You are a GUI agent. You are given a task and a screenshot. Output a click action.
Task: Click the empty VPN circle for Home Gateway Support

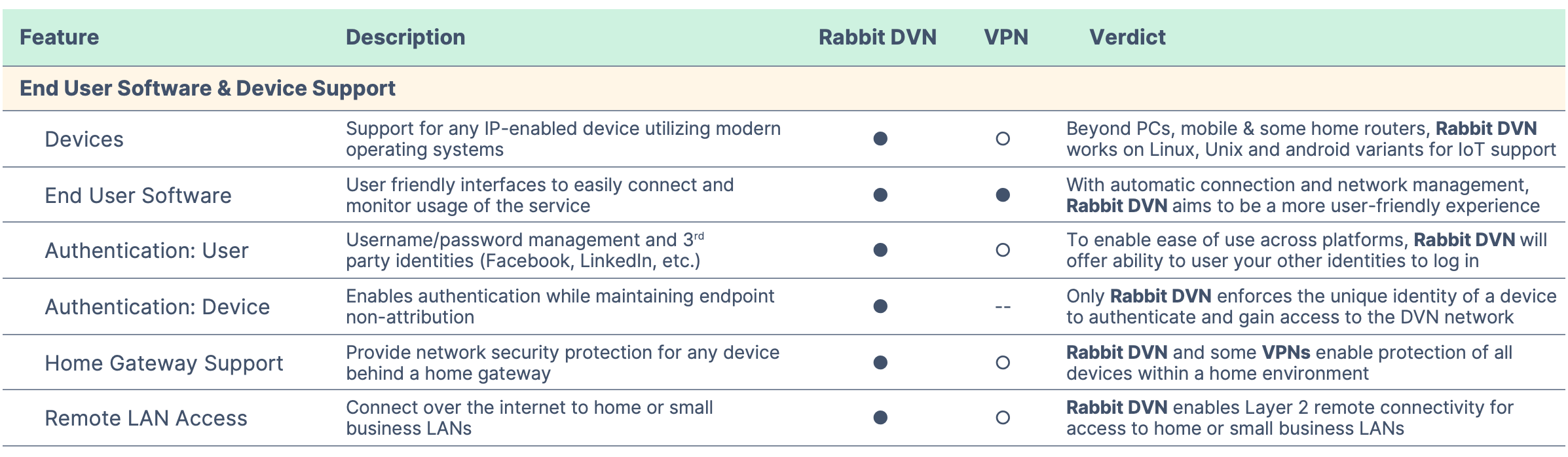(1002, 363)
